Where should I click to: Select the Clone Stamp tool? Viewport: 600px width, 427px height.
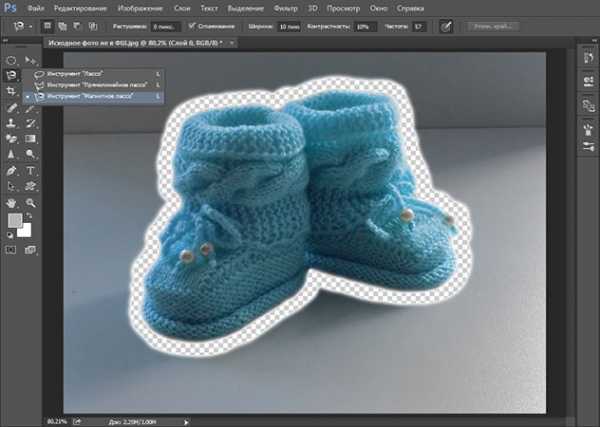click(x=11, y=123)
